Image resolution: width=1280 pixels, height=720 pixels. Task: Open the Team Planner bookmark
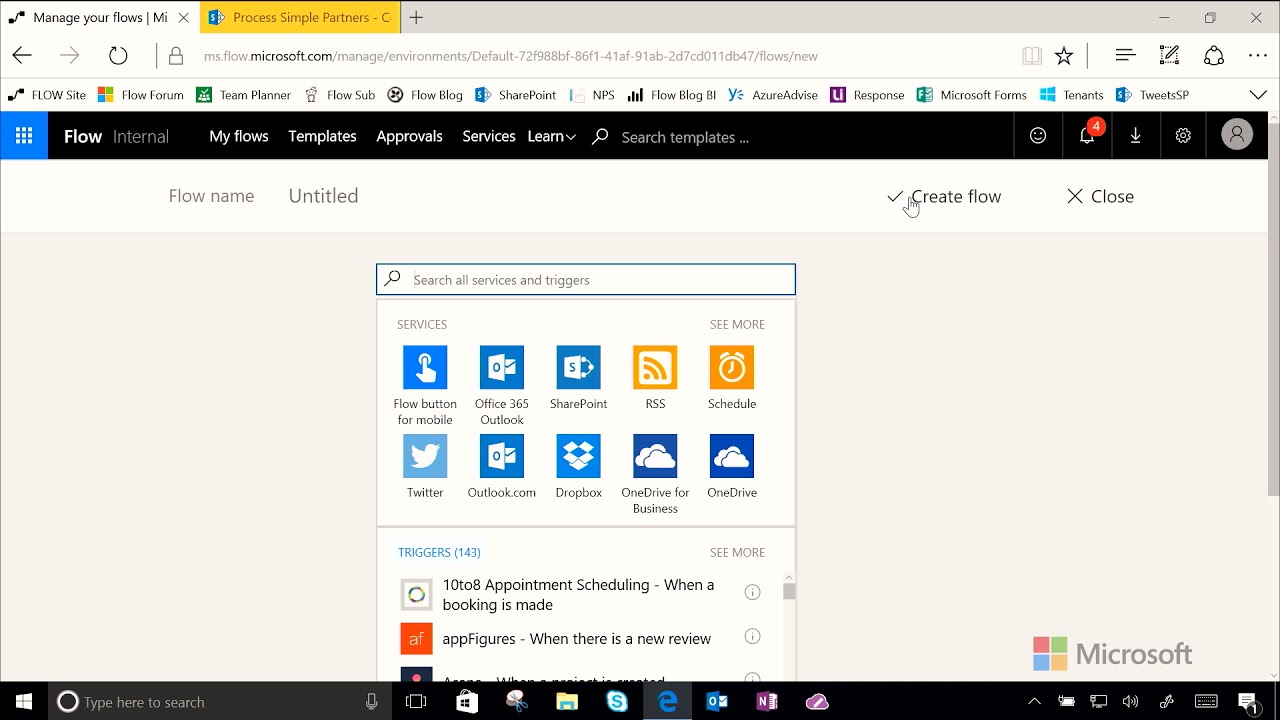244,95
